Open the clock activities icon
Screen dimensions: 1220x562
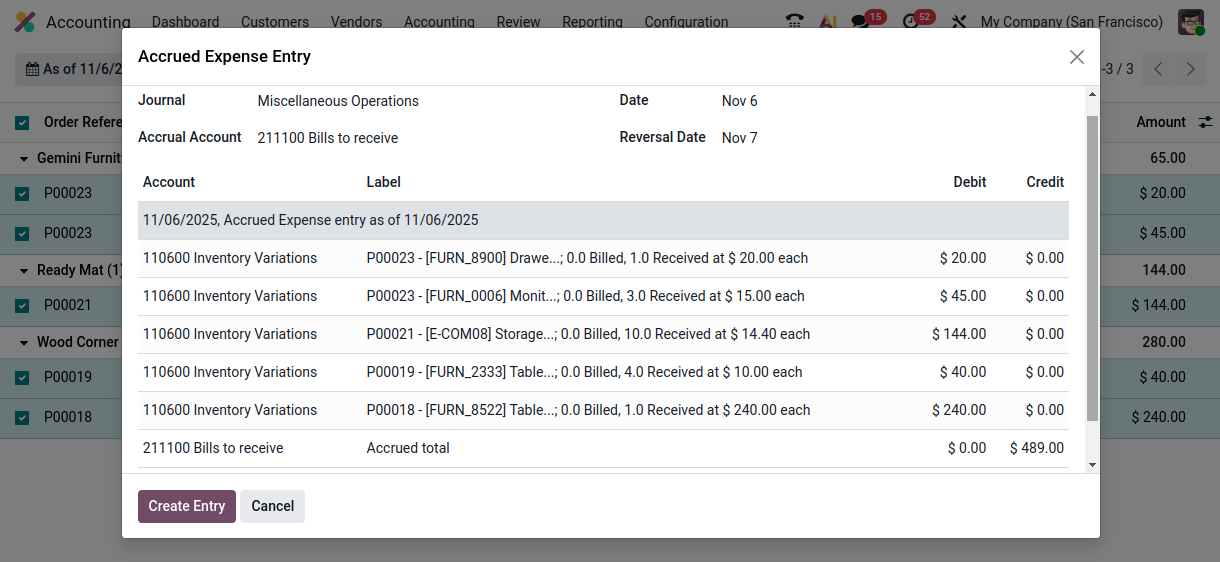click(910, 22)
